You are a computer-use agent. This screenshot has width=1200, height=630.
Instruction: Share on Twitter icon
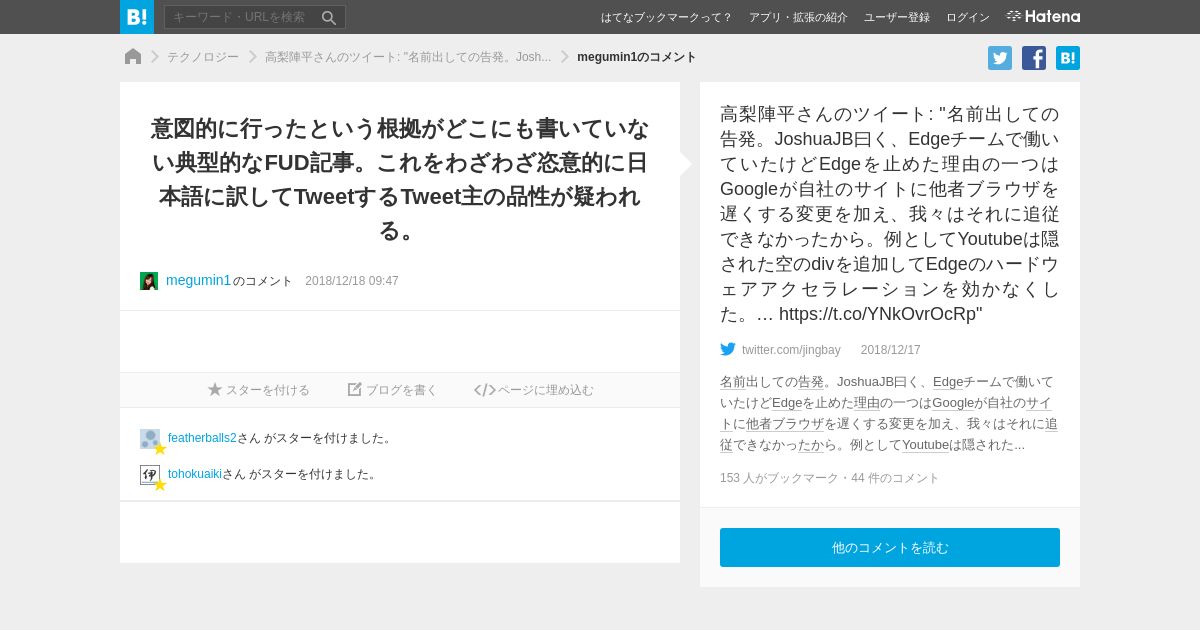click(1000, 58)
